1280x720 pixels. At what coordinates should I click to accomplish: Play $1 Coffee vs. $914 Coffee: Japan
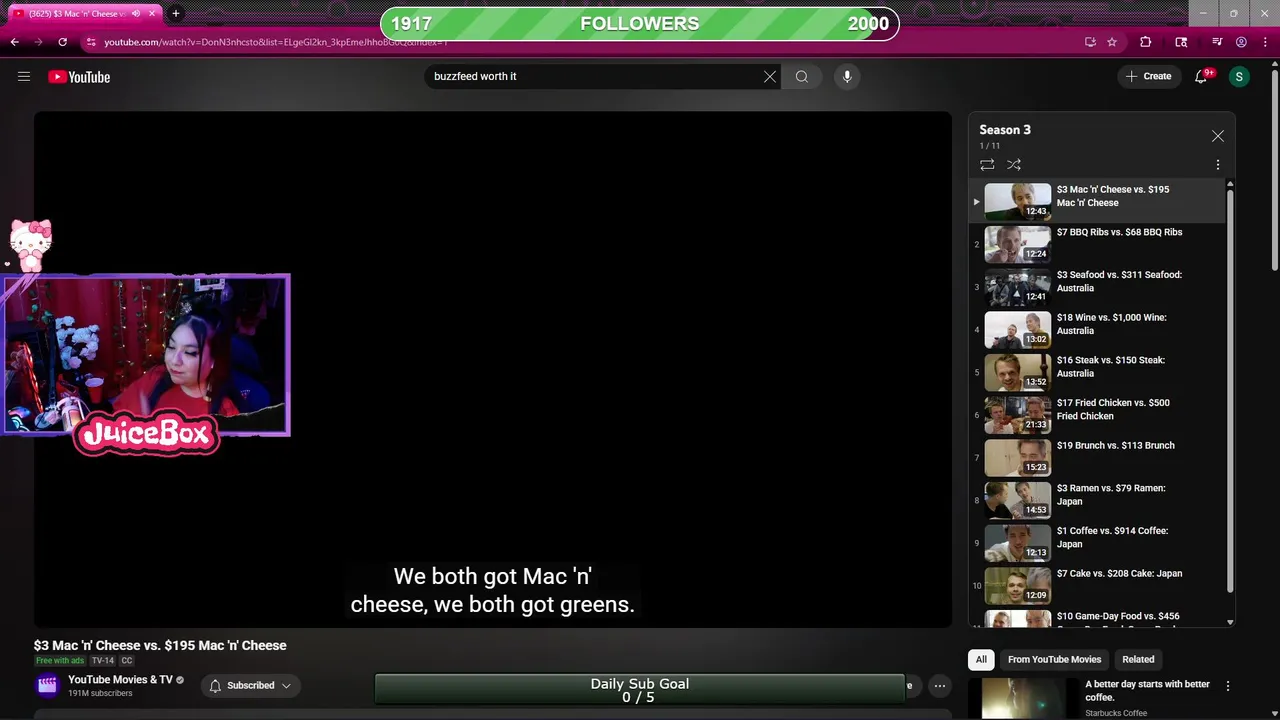click(1096, 543)
